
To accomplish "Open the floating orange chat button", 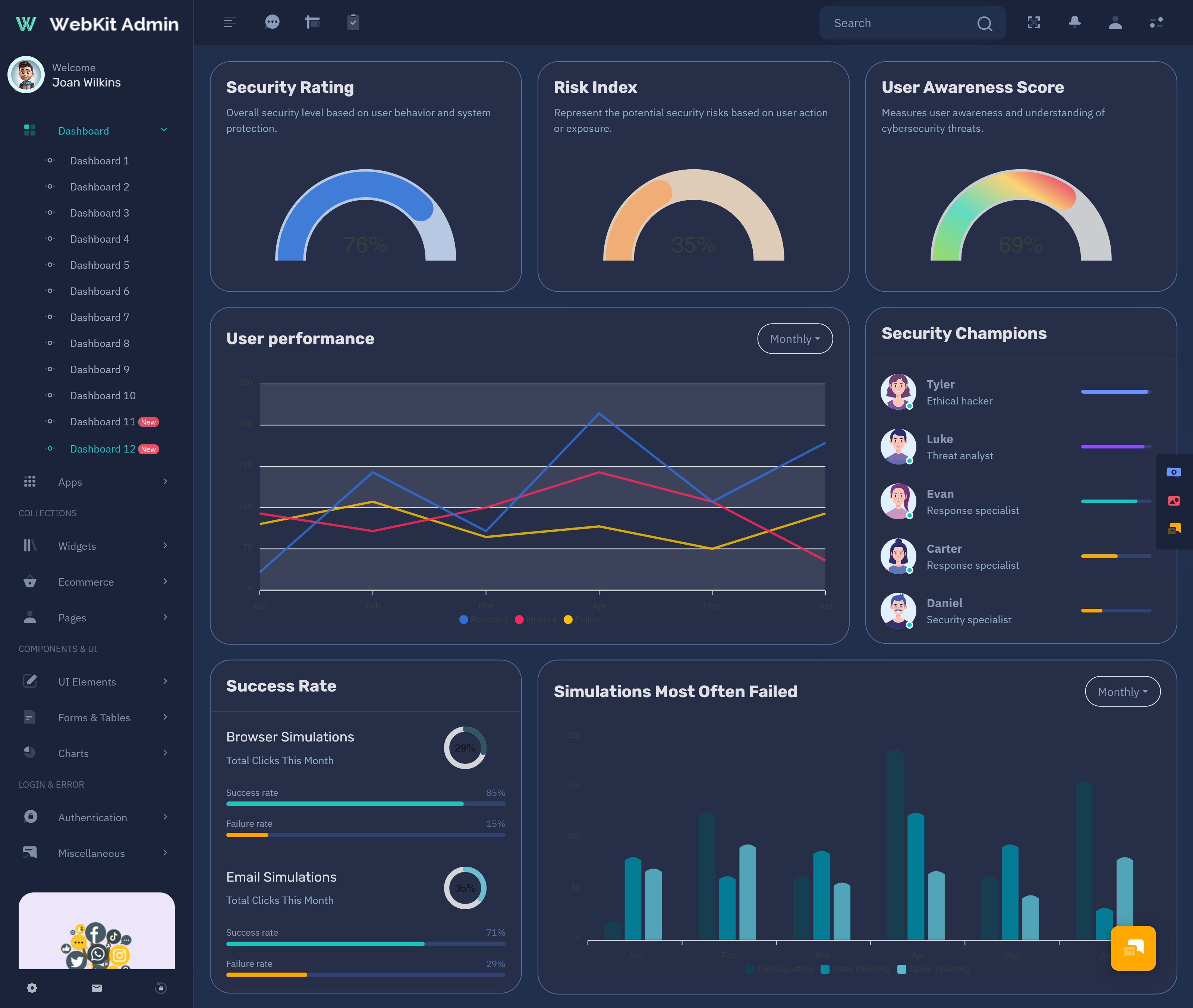I will (1133, 948).
